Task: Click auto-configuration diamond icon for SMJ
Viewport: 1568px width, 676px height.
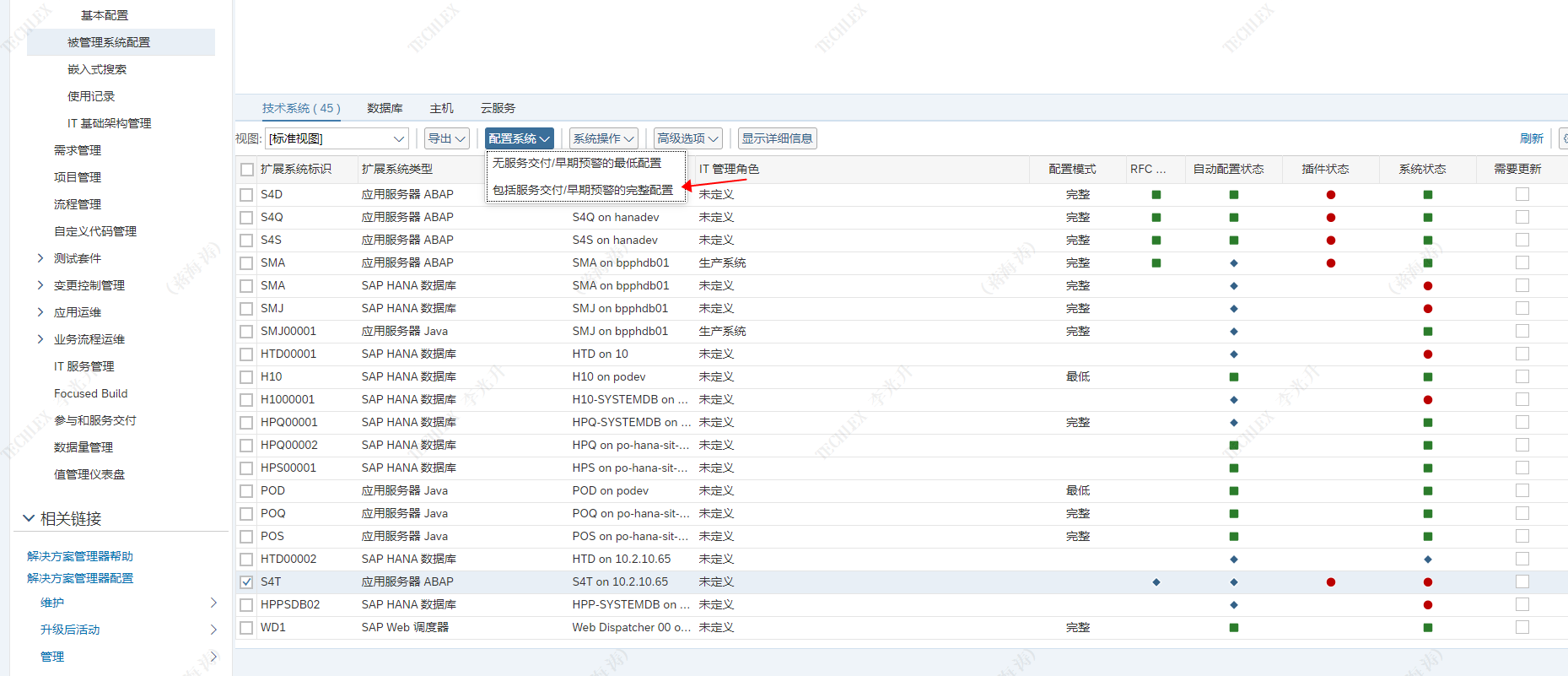Action: pyautogui.click(x=1234, y=309)
